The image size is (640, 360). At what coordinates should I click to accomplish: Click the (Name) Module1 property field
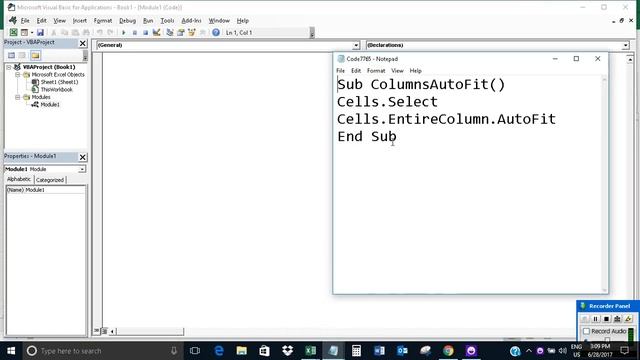46,190
